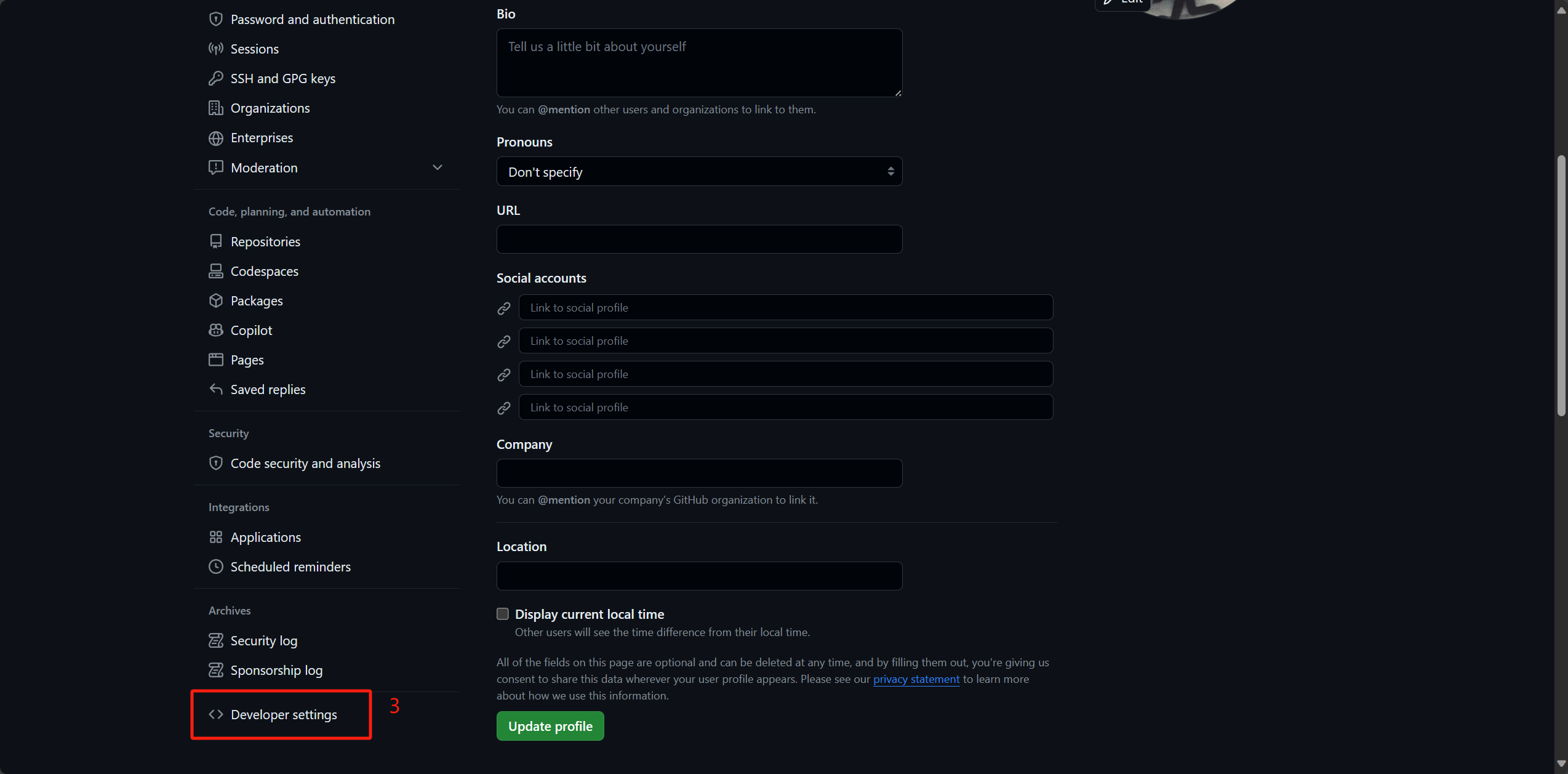This screenshot has width=1568, height=774.
Task: Click into the Bio text area
Action: click(x=699, y=63)
